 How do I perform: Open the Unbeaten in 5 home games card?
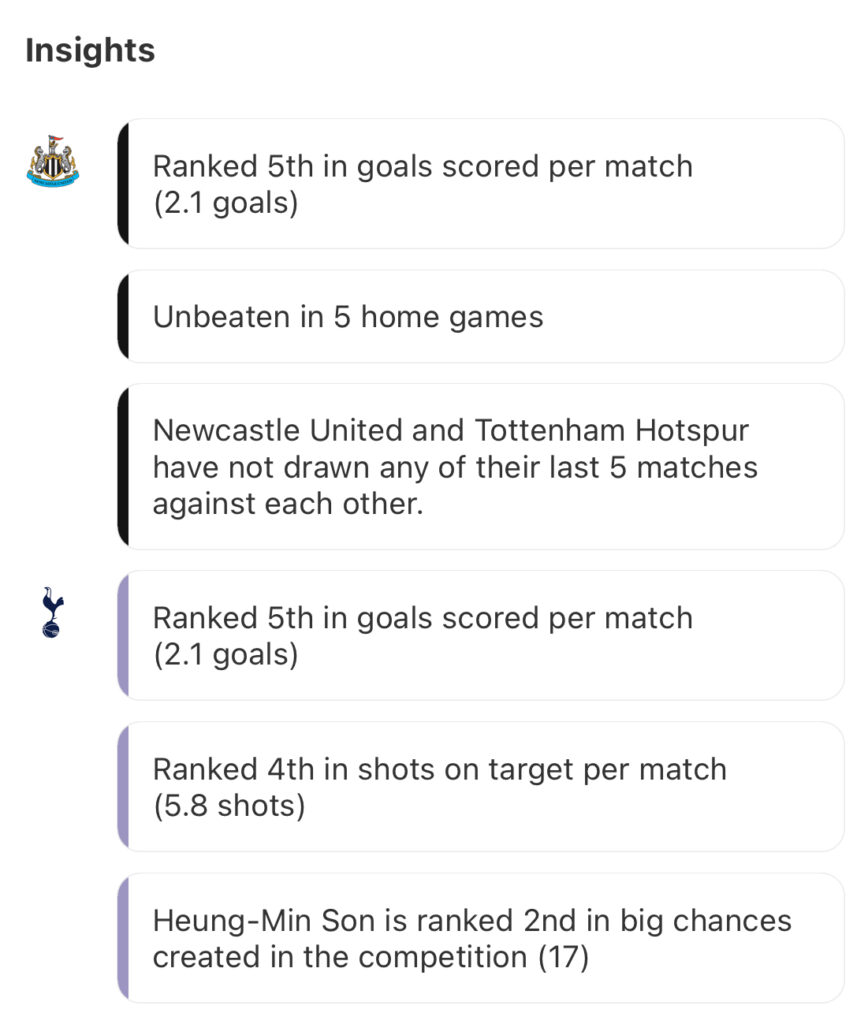[x=481, y=317]
